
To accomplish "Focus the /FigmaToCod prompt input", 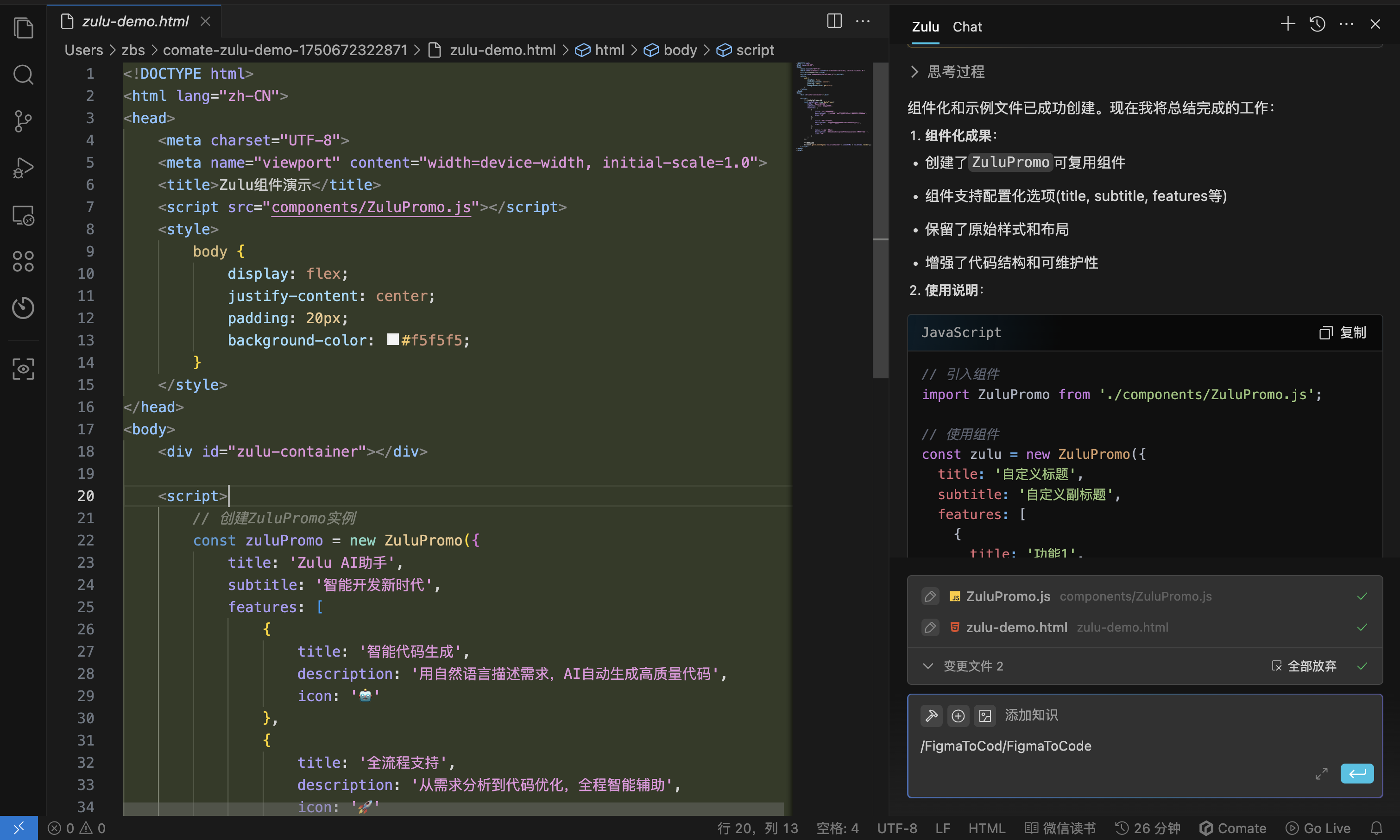I will pos(1145,746).
